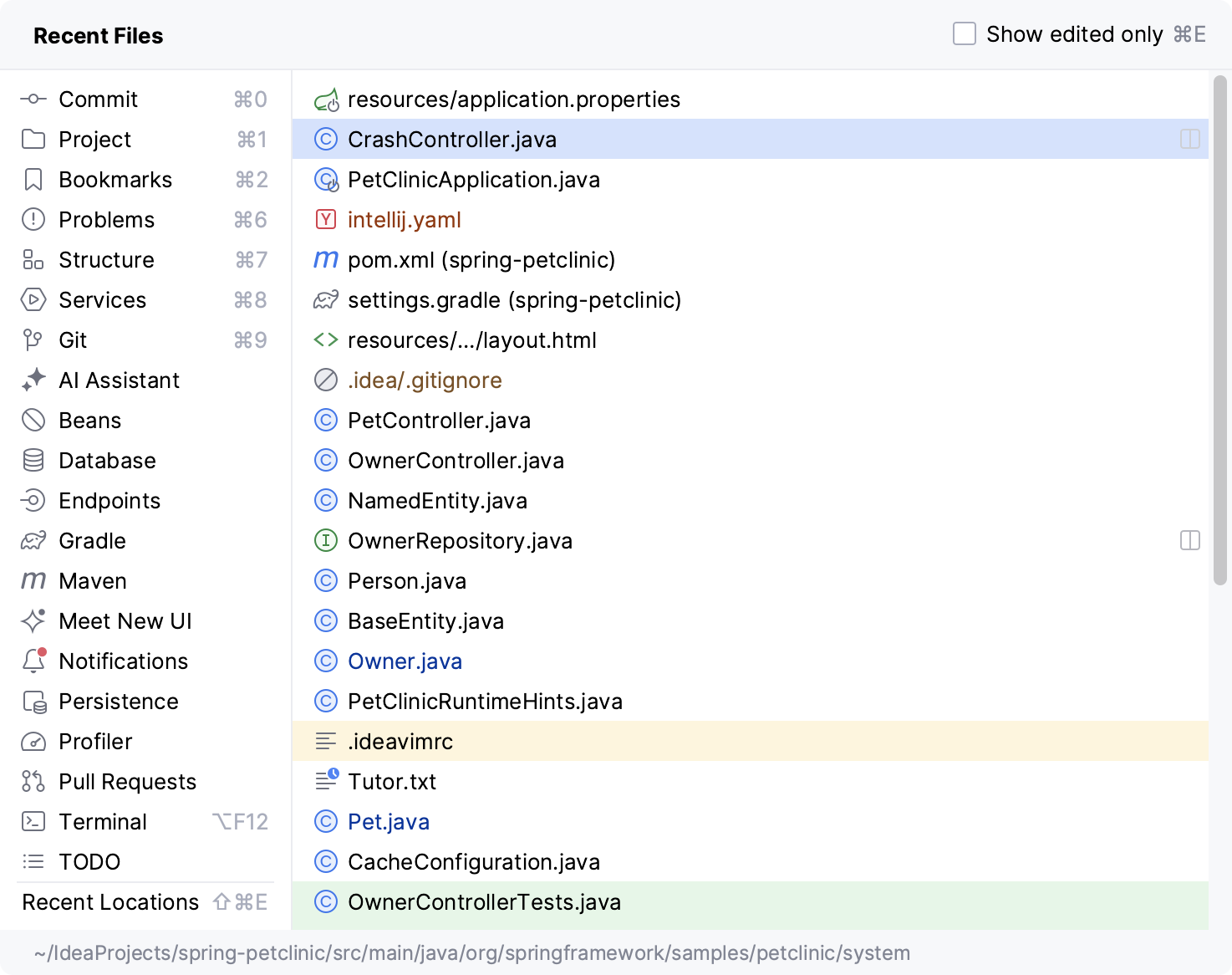The height and width of the screenshot is (975, 1232).
Task: Click the Services hexagon icon
Action: 33,300
